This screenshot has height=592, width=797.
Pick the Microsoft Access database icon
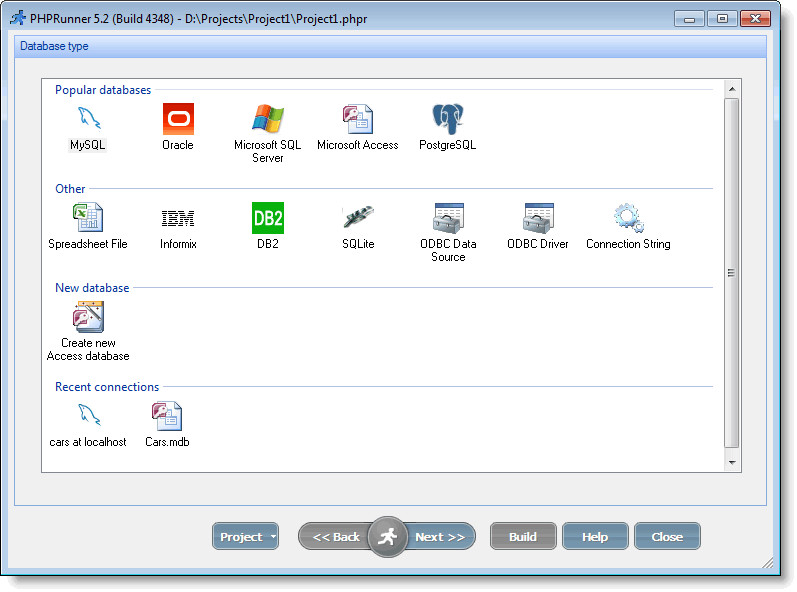357,119
